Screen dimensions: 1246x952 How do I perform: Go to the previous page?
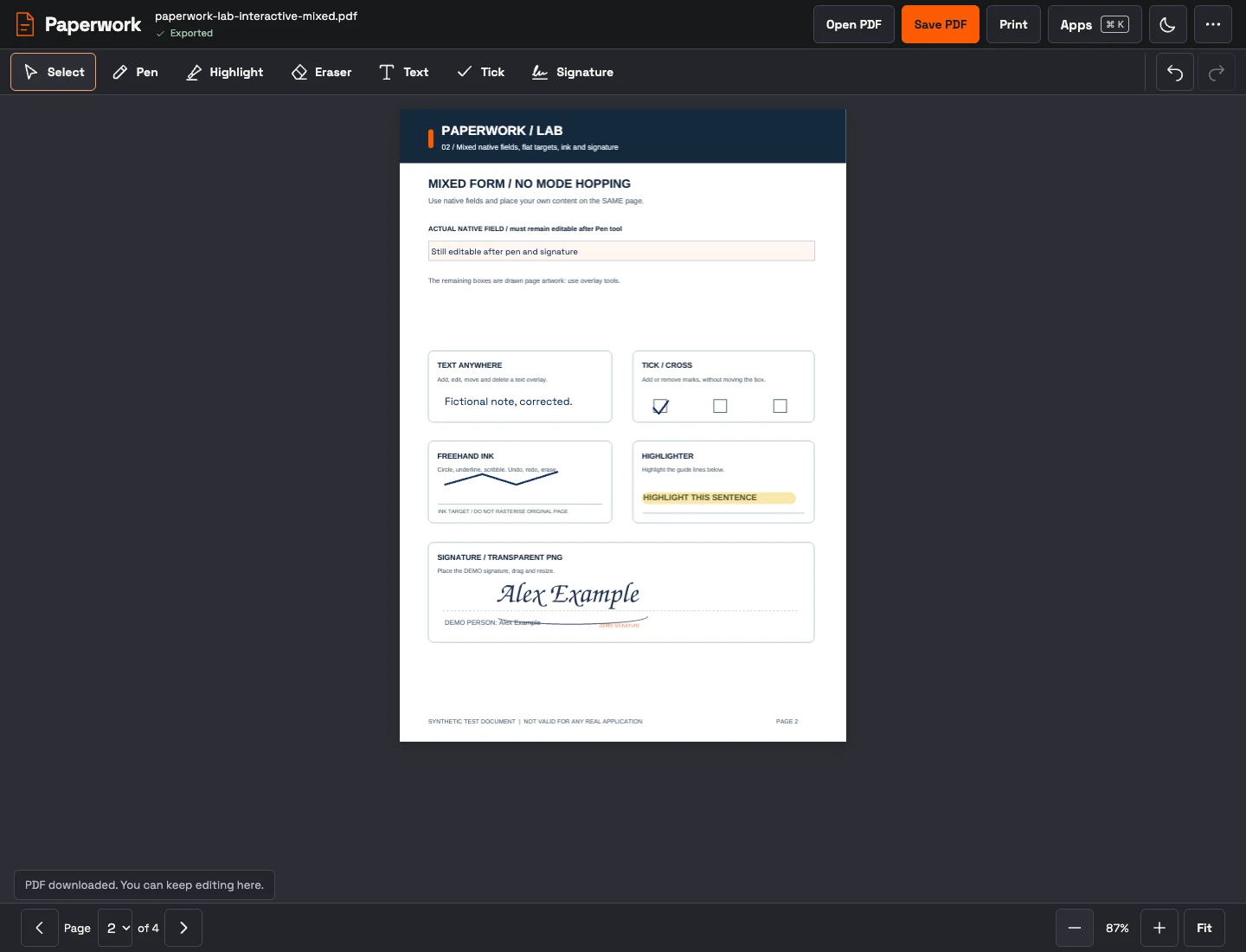click(40, 928)
